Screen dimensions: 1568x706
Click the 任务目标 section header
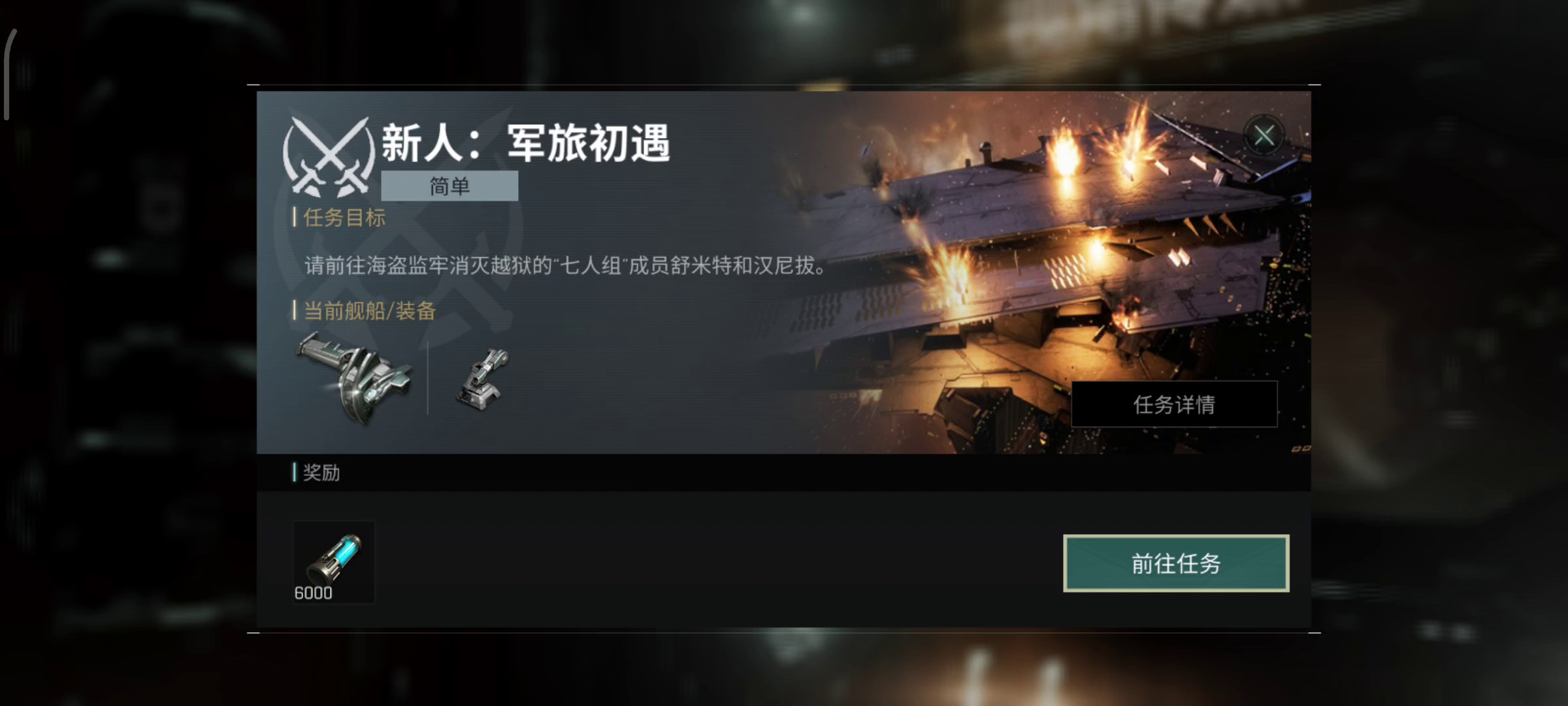pos(344,218)
